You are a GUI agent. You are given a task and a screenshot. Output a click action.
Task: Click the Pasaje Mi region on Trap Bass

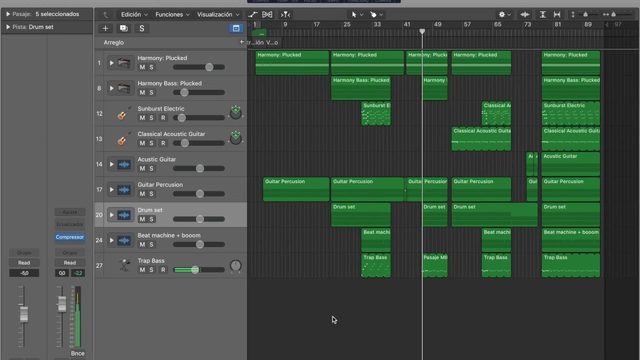point(435,265)
